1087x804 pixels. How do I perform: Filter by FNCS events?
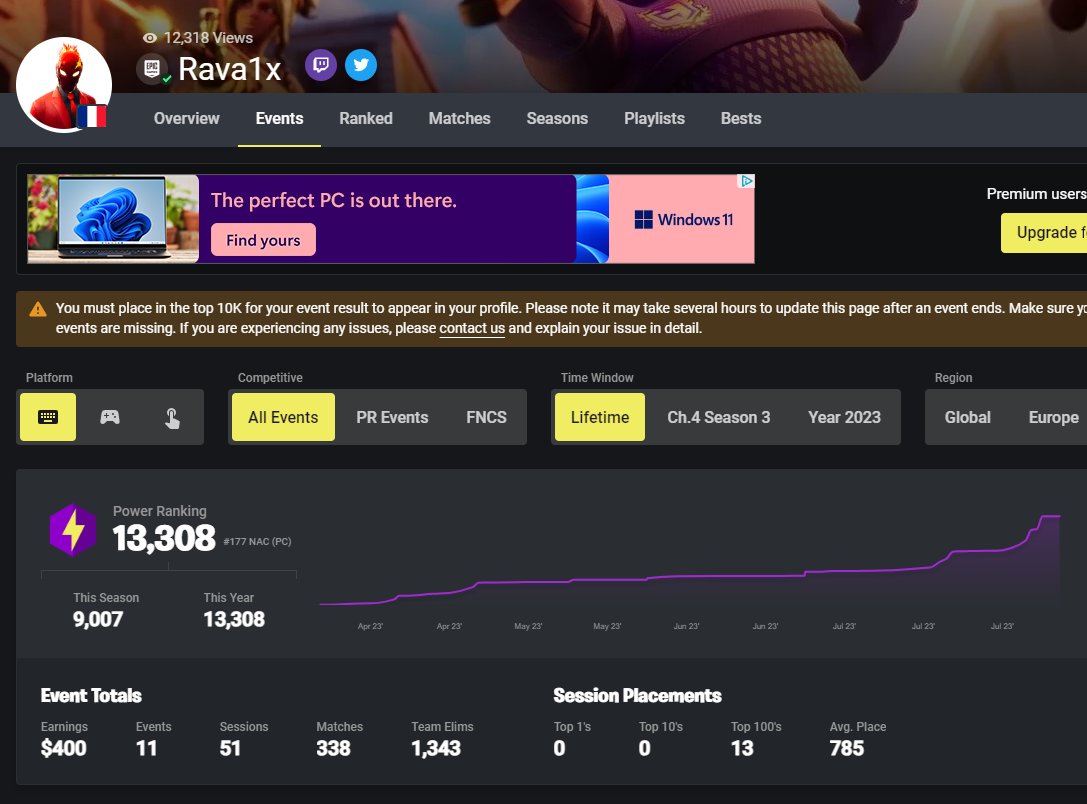487,417
